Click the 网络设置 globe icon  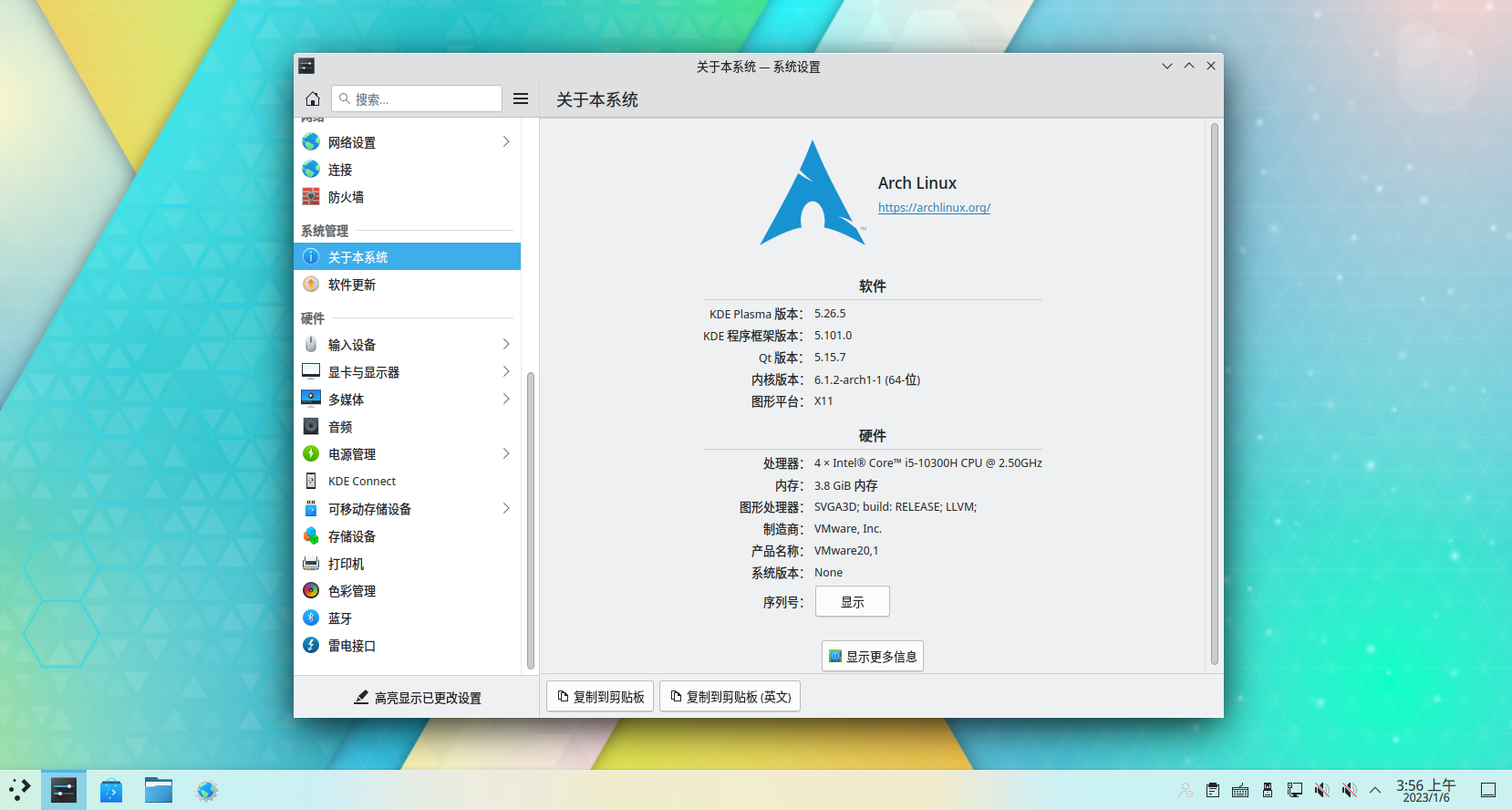(311, 142)
